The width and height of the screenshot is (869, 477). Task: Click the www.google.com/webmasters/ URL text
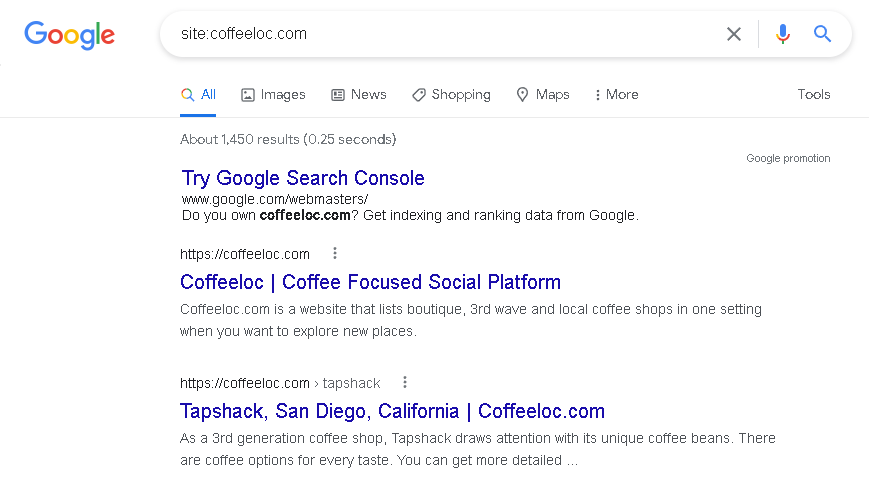[x=275, y=199]
